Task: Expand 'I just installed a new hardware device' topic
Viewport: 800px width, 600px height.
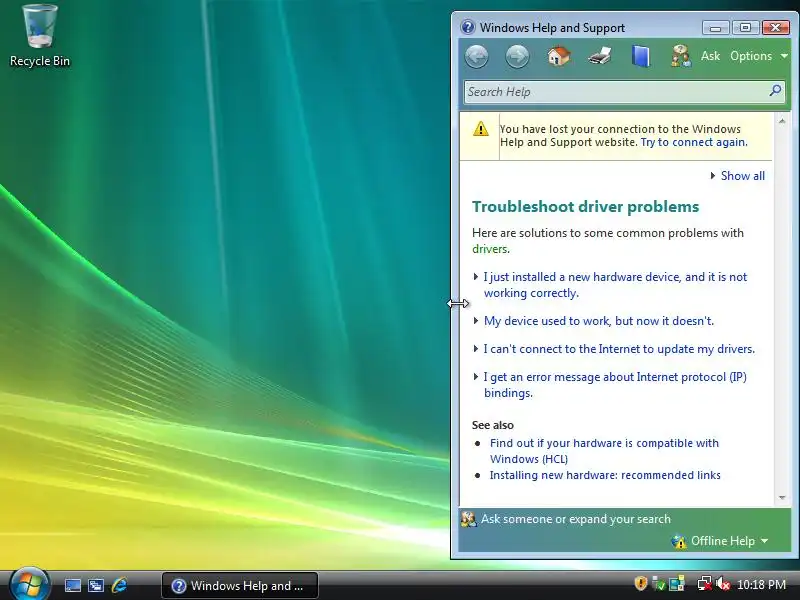Action: pos(615,285)
